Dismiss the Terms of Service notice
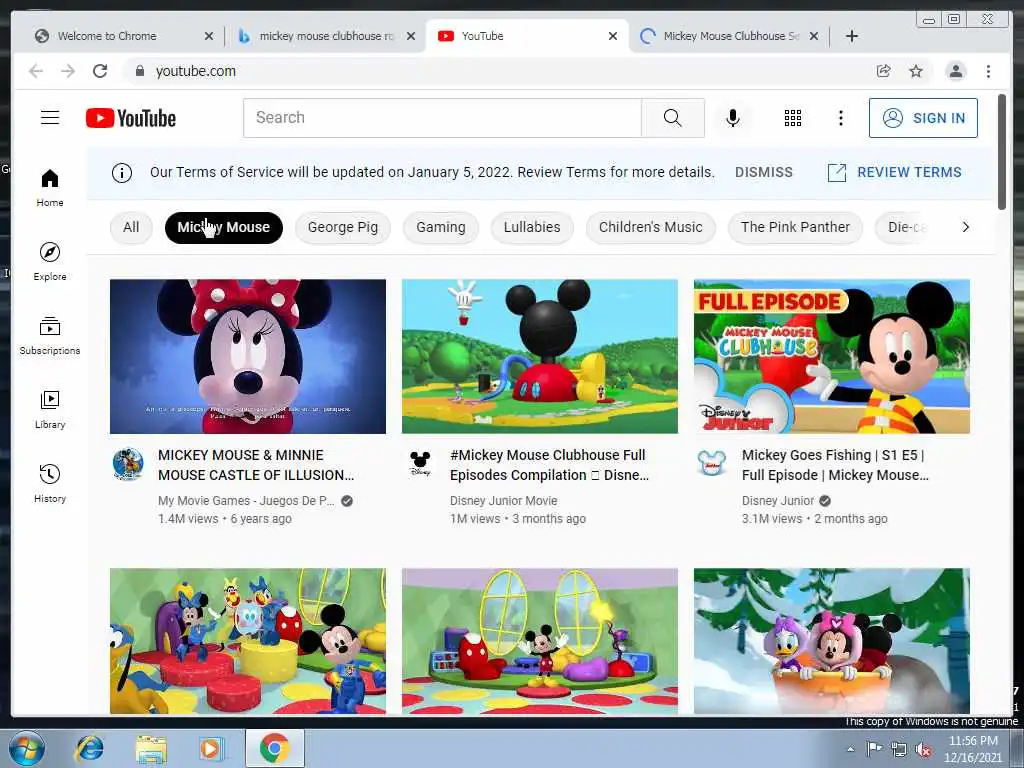 pos(763,172)
